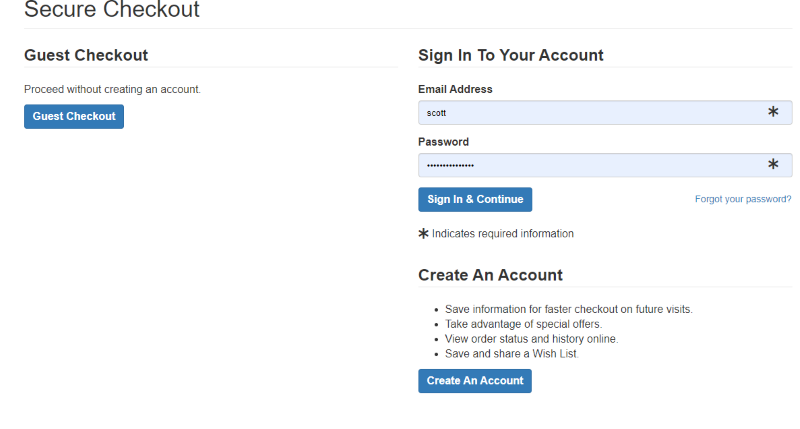Click the Proceed without creating an account text
The image size is (800, 429).
(x=112, y=89)
